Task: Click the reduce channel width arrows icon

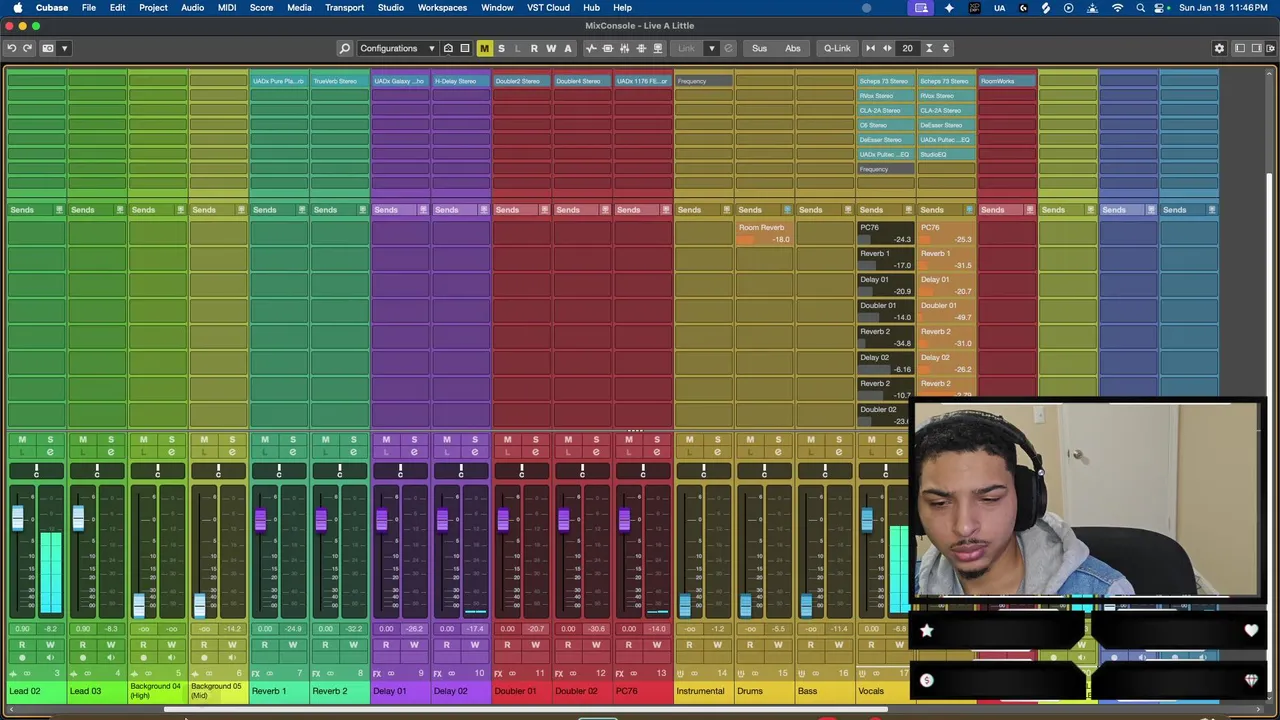Action: [x=870, y=48]
